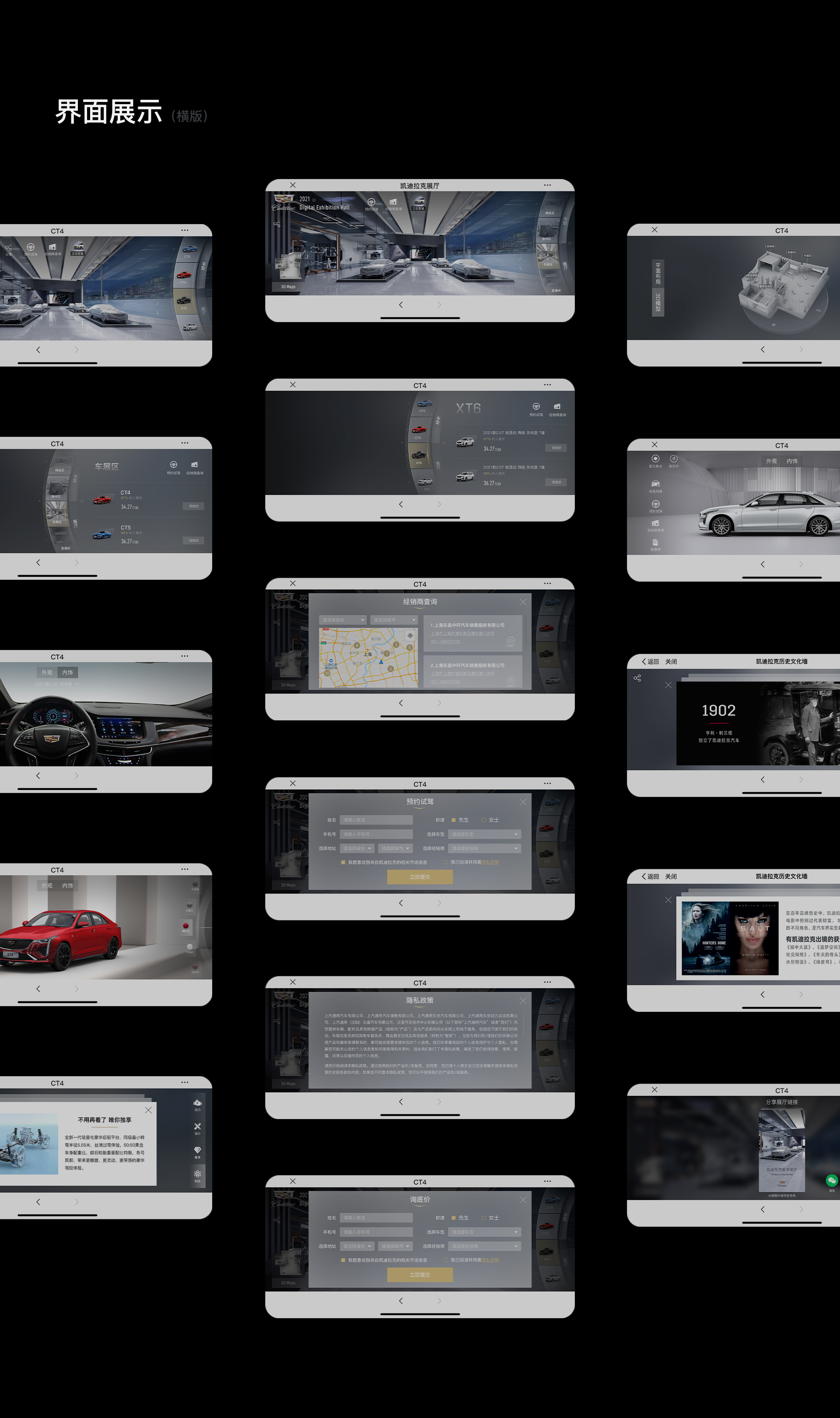This screenshot has width=840, height=1418.
Task: Open 配置表 document icon on silver CT4 screen
Action: coord(655,542)
